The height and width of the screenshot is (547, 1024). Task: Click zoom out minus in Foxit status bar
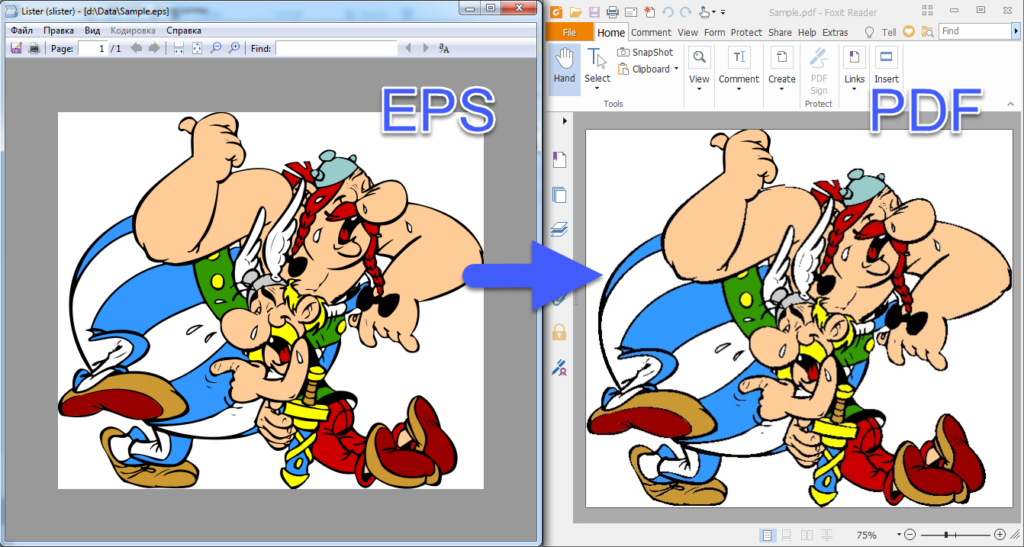tap(911, 535)
